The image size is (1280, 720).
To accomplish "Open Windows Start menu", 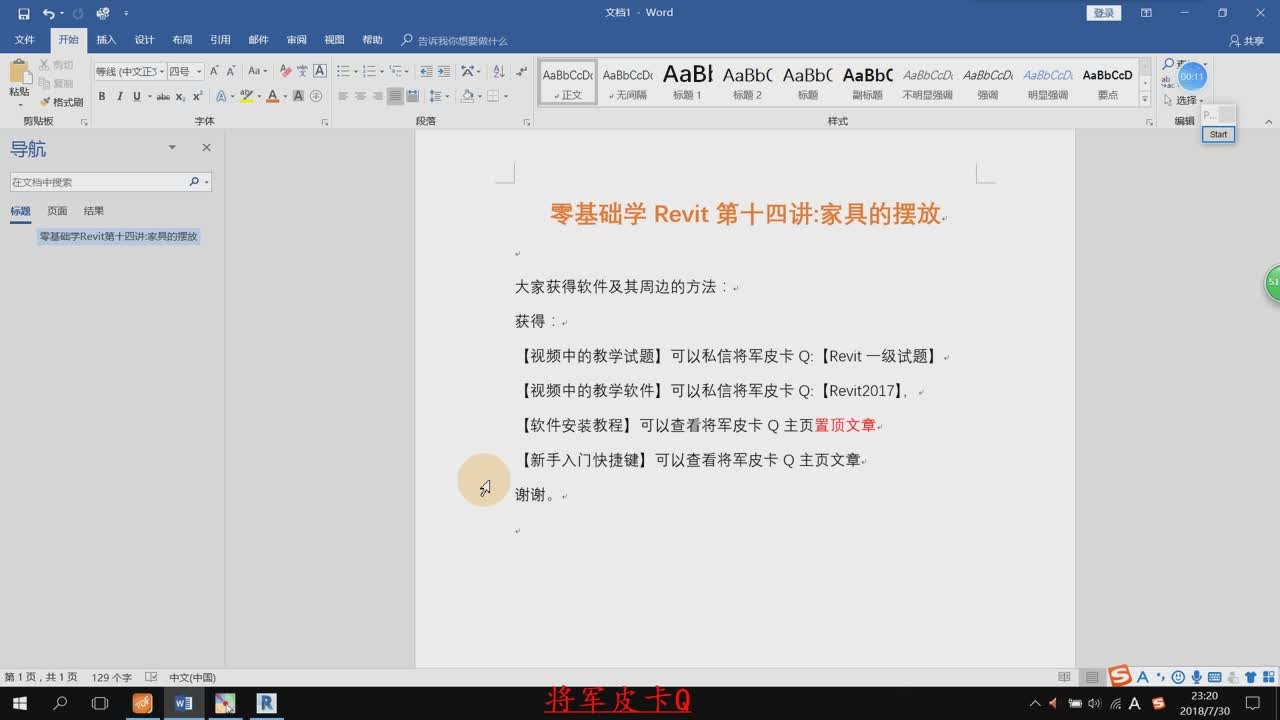I will pyautogui.click(x=19, y=703).
